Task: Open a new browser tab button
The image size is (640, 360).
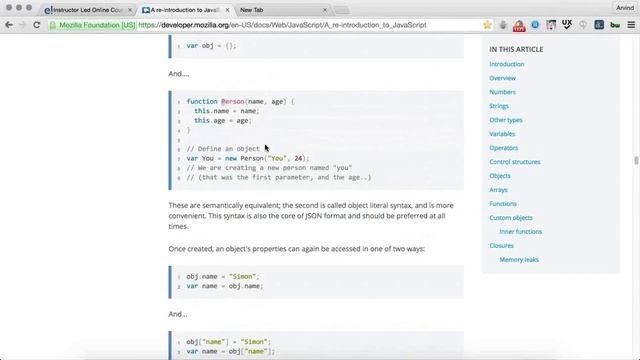Action: [x=342, y=10]
